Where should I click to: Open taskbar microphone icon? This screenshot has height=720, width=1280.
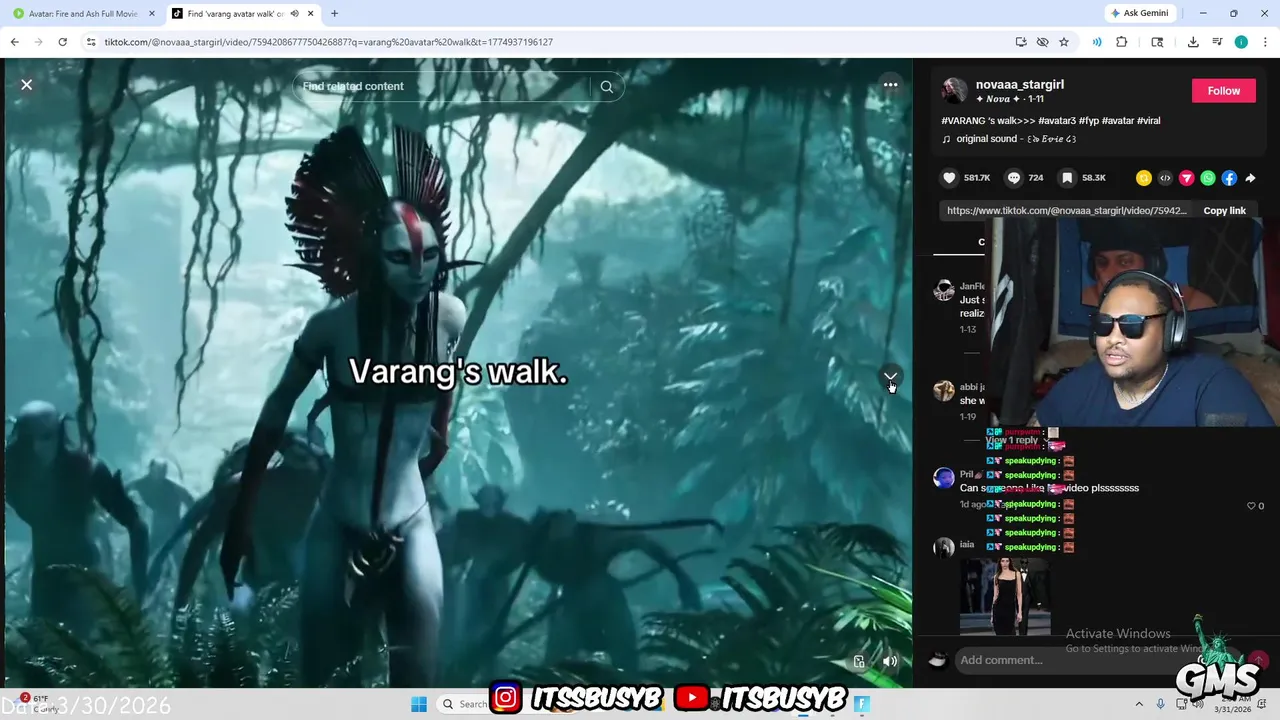[1160, 704]
